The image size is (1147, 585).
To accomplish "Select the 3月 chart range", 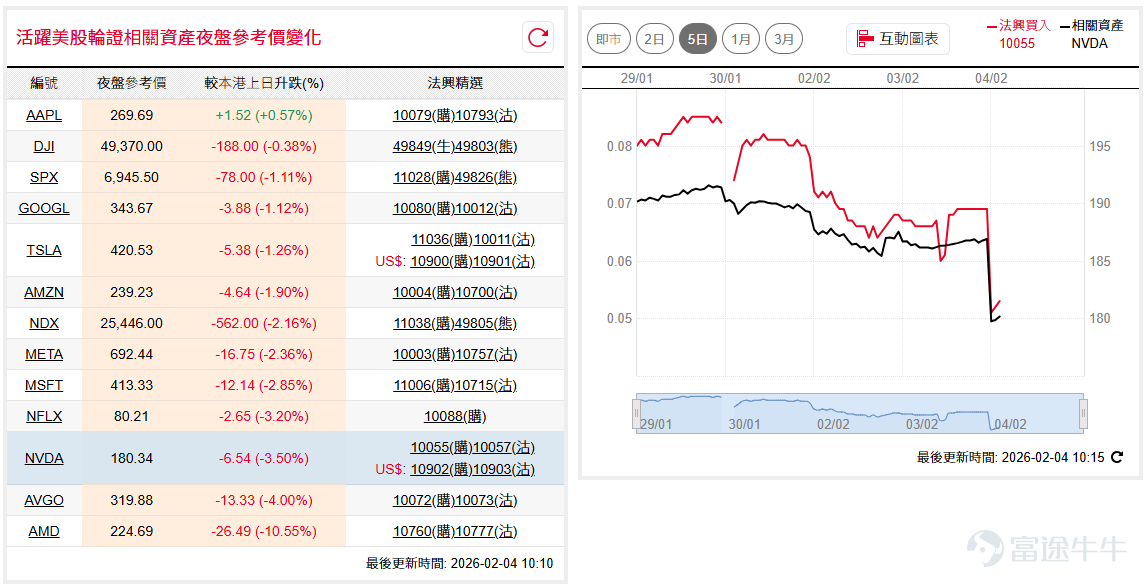I will click(x=783, y=39).
